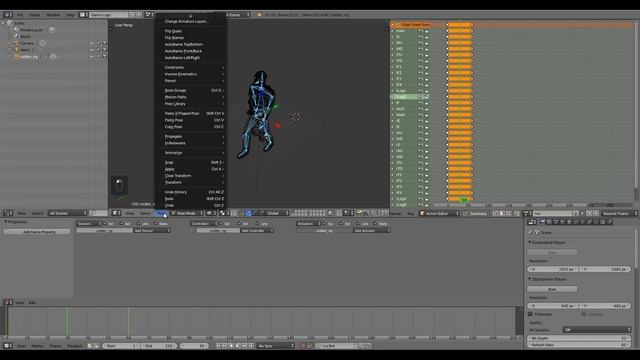Select soldier_rig armature in the outliner

click(29, 57)
